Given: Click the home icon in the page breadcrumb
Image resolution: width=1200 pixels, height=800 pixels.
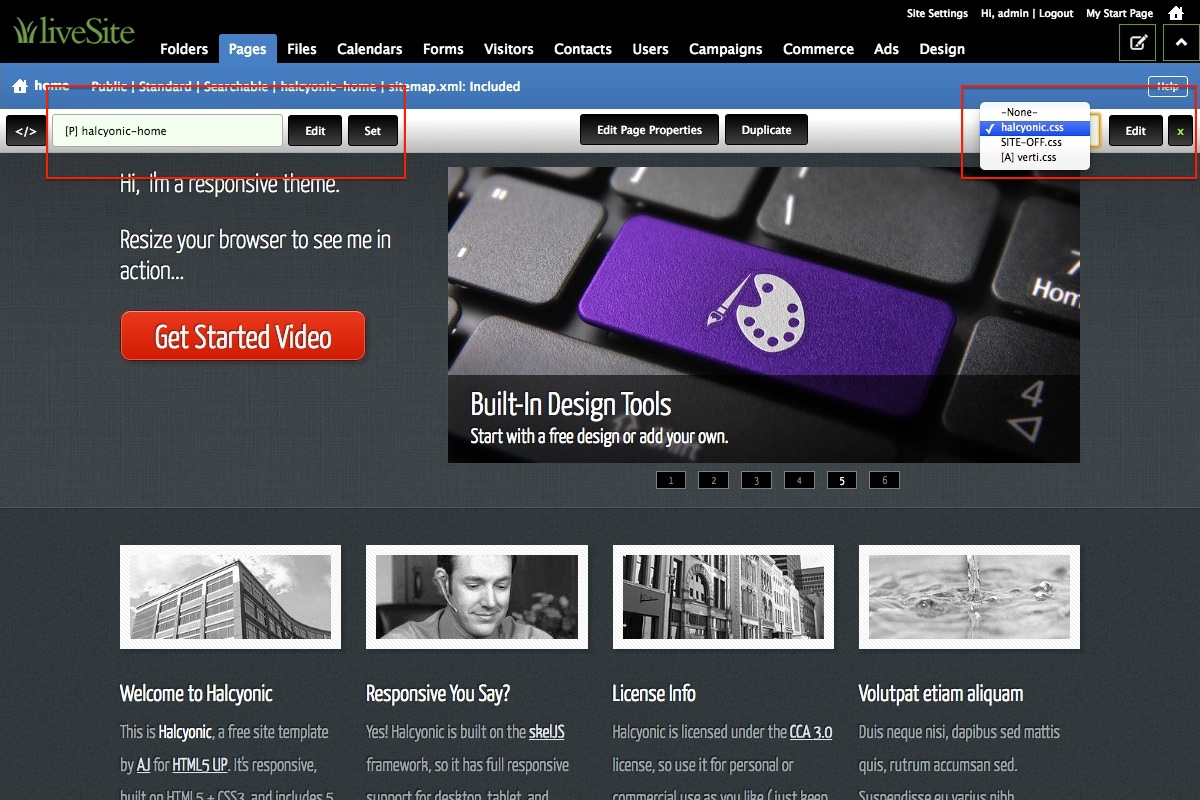Looking at the screenshot, I should point(20,86).
